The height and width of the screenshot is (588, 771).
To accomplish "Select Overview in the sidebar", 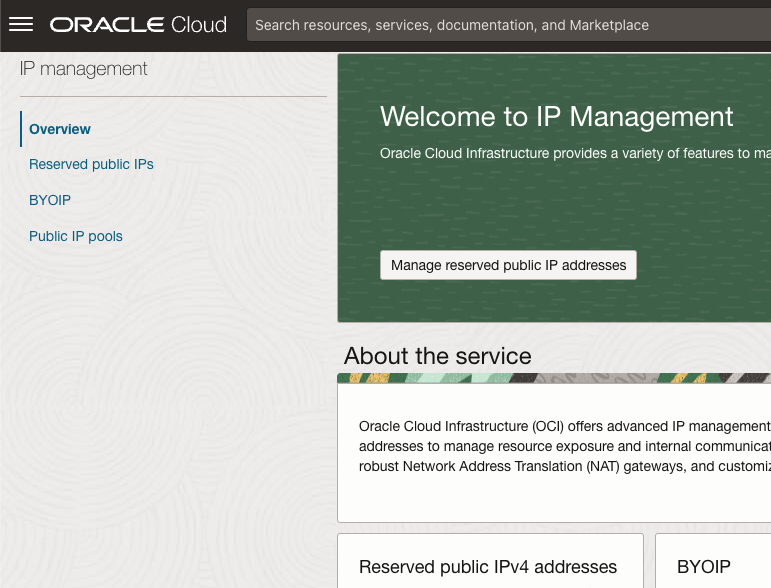I will tap(60, 129).
